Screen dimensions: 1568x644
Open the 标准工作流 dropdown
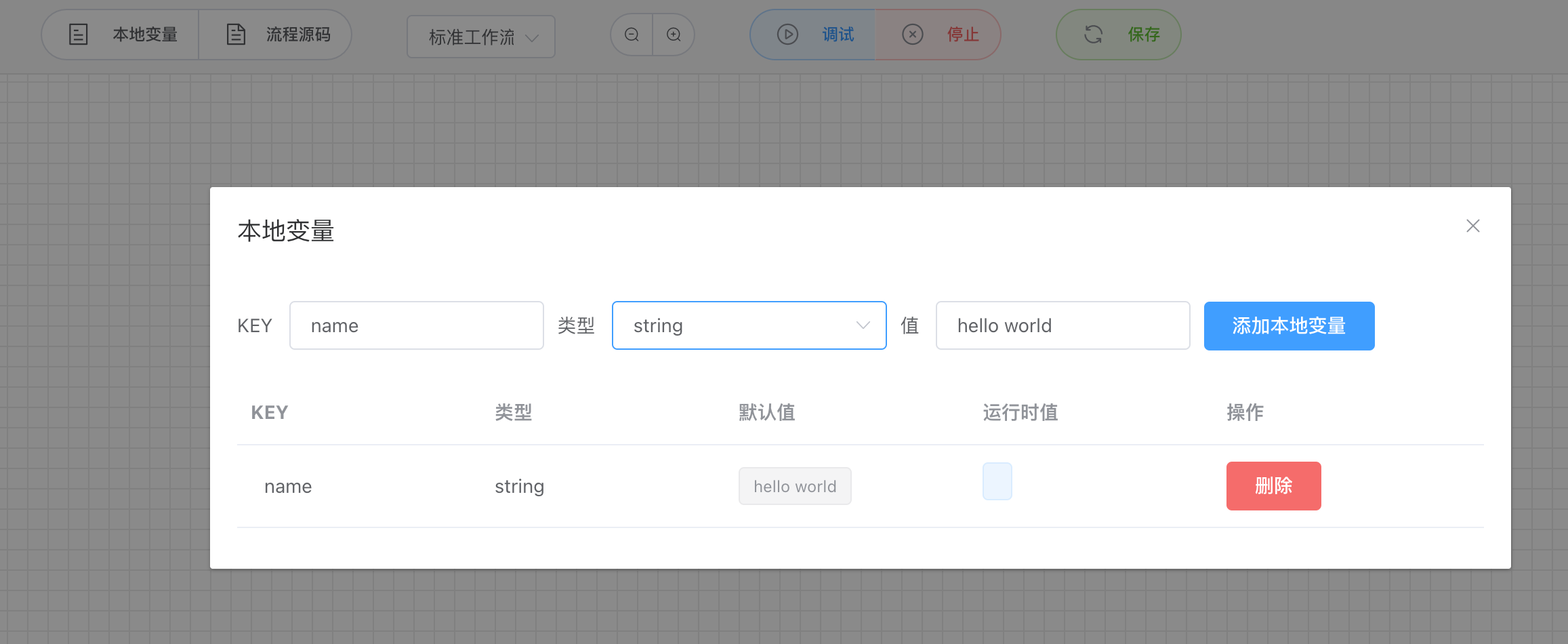click(480, 37)
